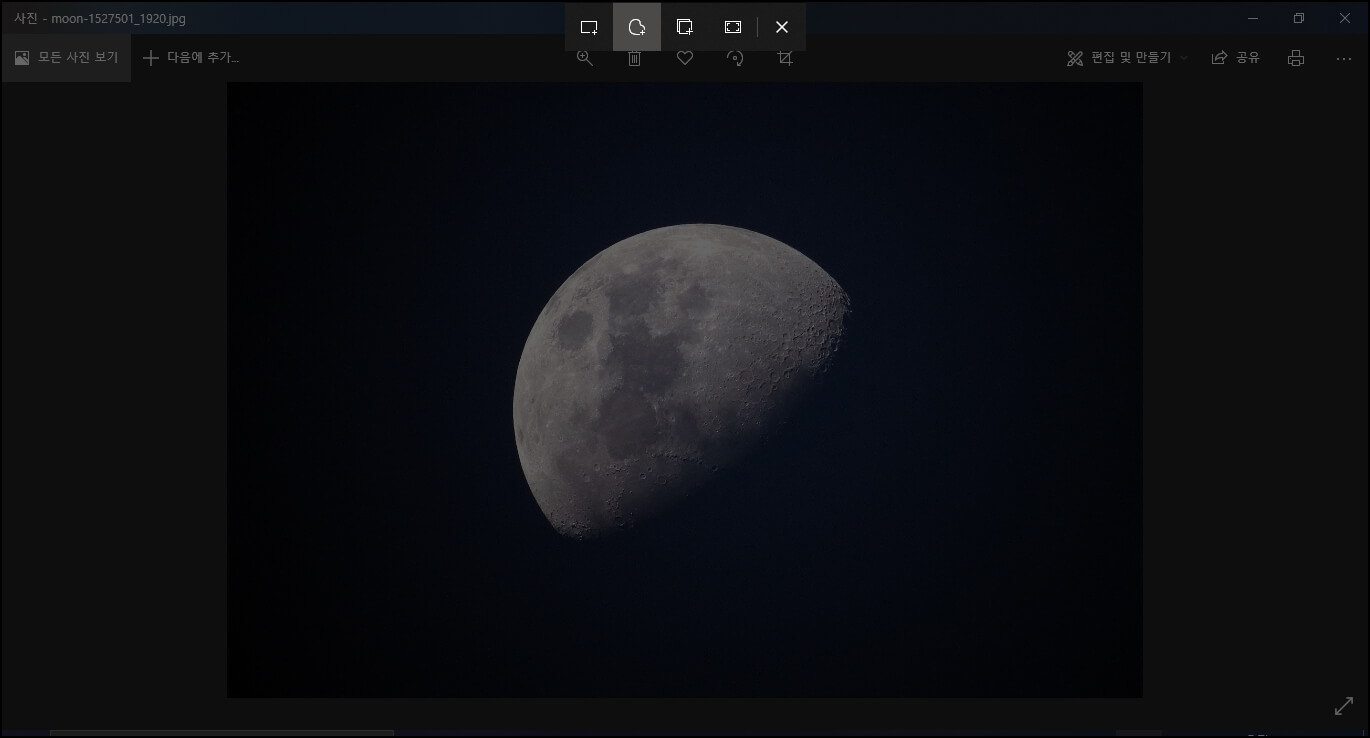This screenshot has width=1370, height=738.
Task: Choose the window snip mode
Action: tap(685, 27)
